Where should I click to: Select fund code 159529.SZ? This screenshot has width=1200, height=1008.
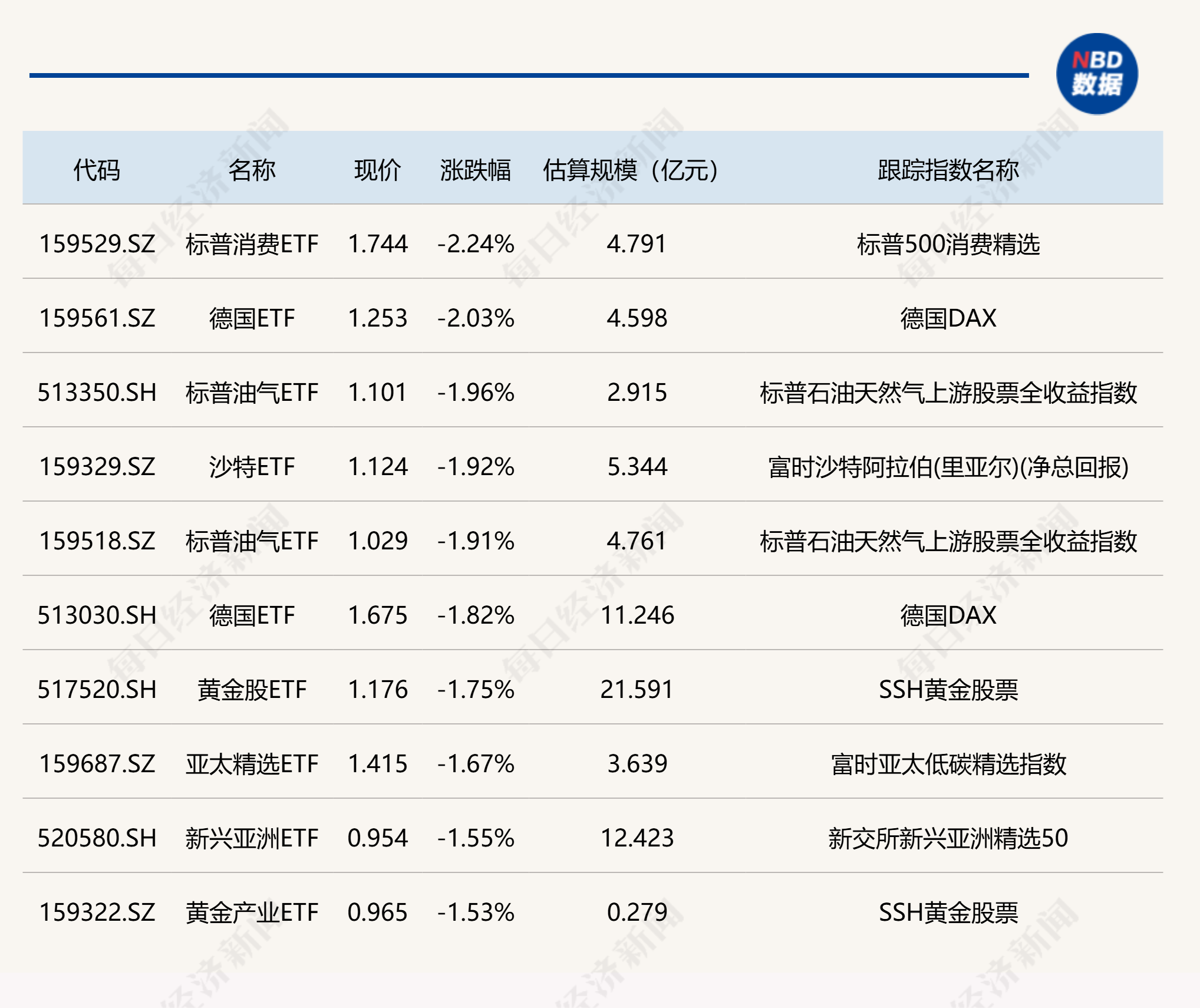(x=97, y=244)
